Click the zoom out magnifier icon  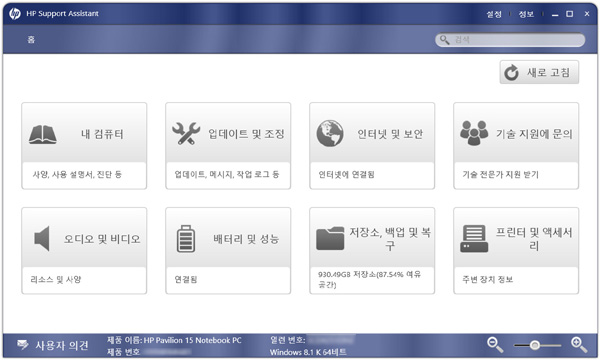(x=495, y=344)
